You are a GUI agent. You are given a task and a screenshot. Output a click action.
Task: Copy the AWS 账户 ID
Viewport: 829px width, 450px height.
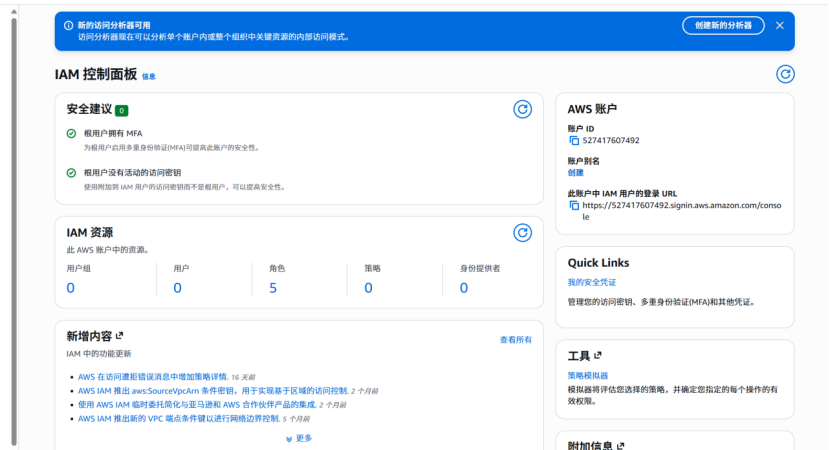click(x=574, y=141)
